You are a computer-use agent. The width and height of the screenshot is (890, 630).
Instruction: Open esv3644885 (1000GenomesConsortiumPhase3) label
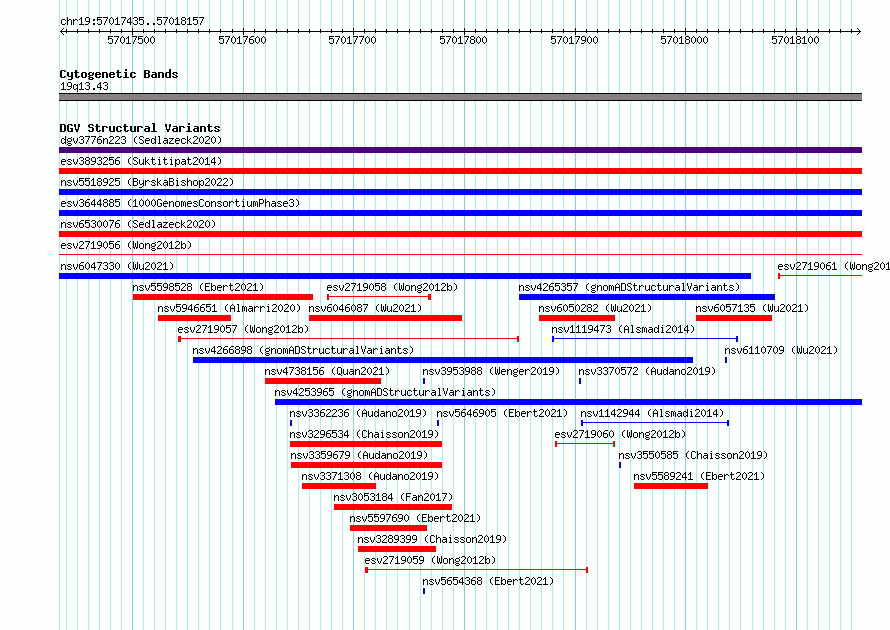tap(180, 203)
